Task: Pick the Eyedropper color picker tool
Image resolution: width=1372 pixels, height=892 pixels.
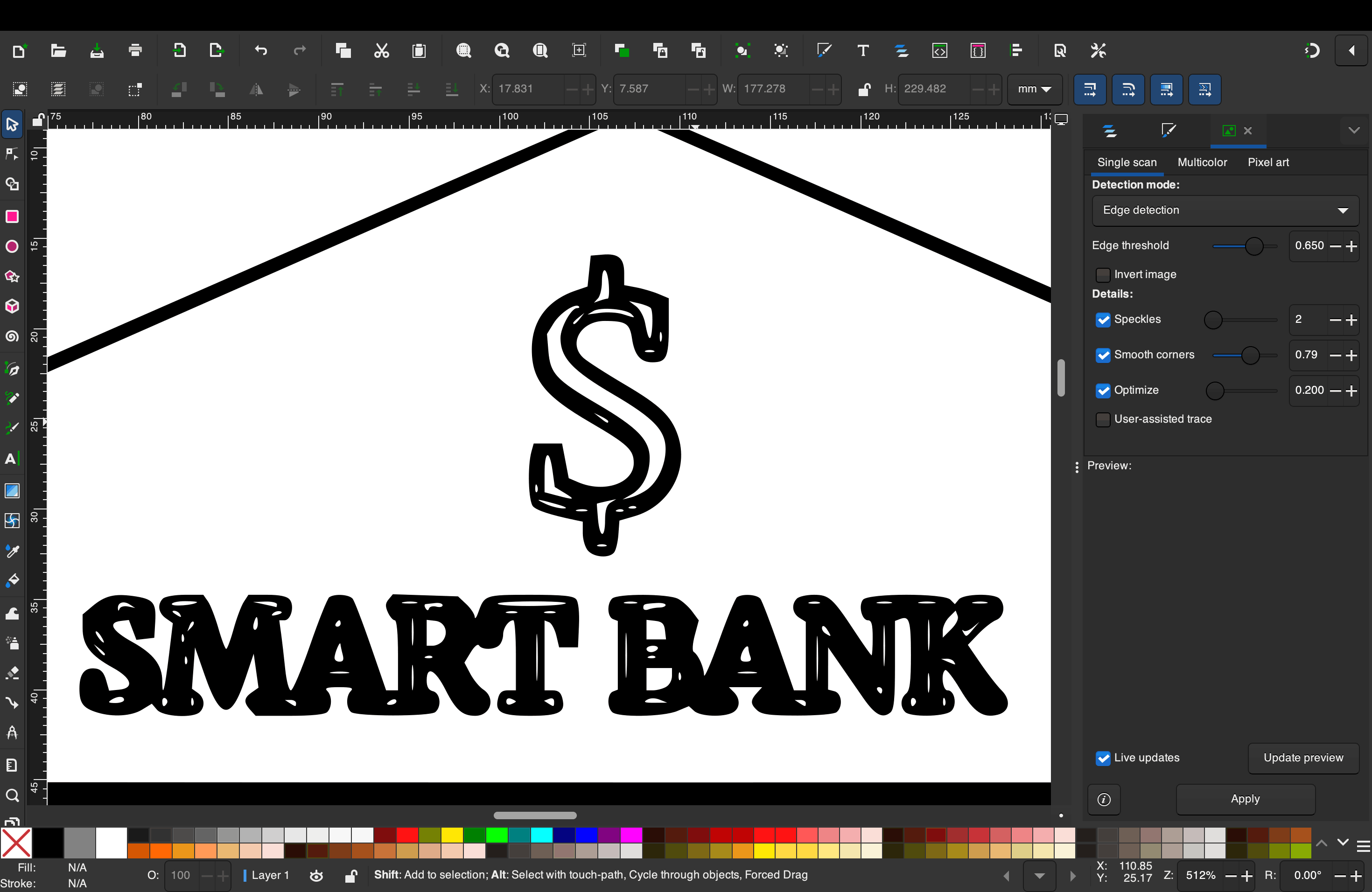Action: click(12, 551)
